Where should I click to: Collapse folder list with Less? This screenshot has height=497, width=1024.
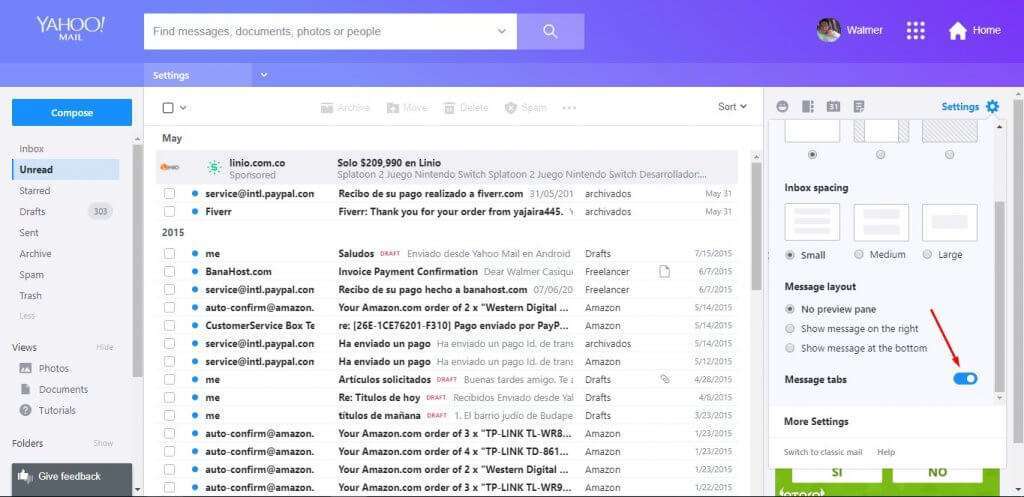(x=27, y=316)
